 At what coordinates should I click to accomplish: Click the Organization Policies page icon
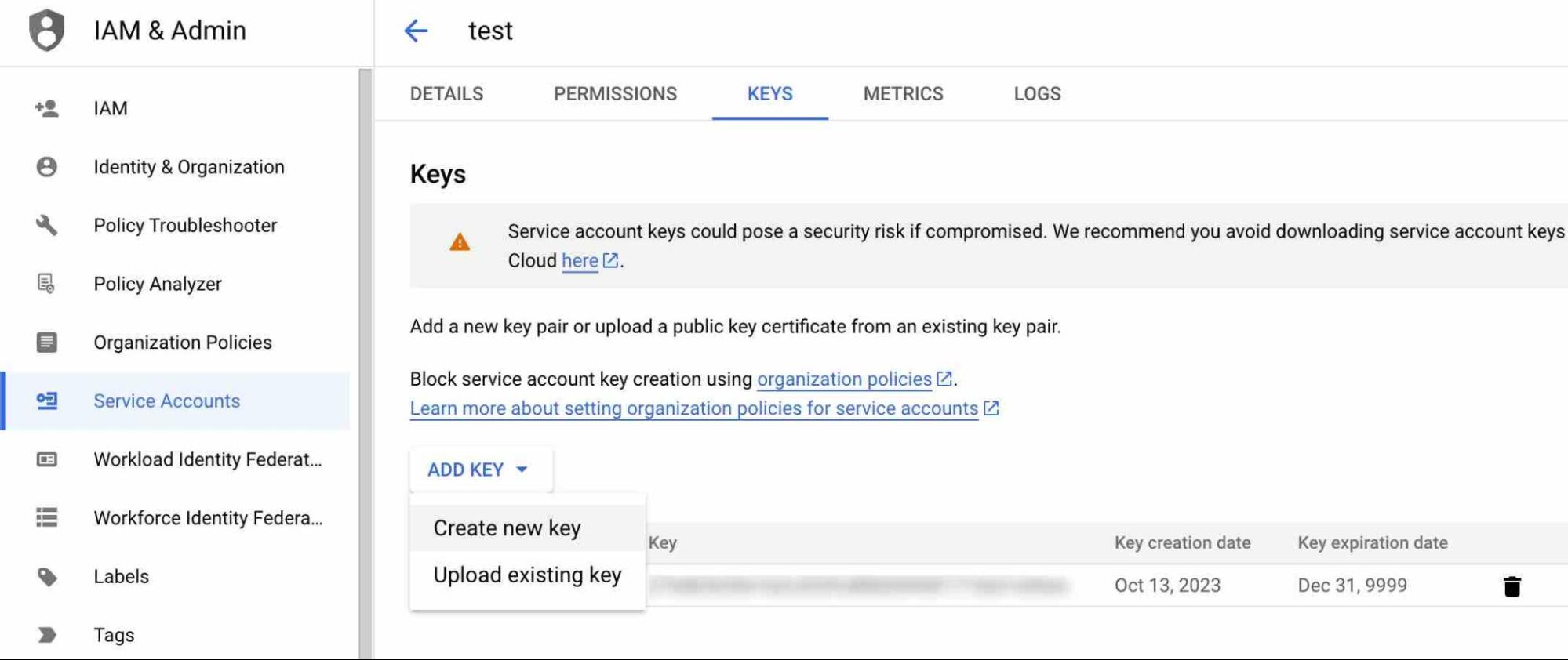[47, 343]
